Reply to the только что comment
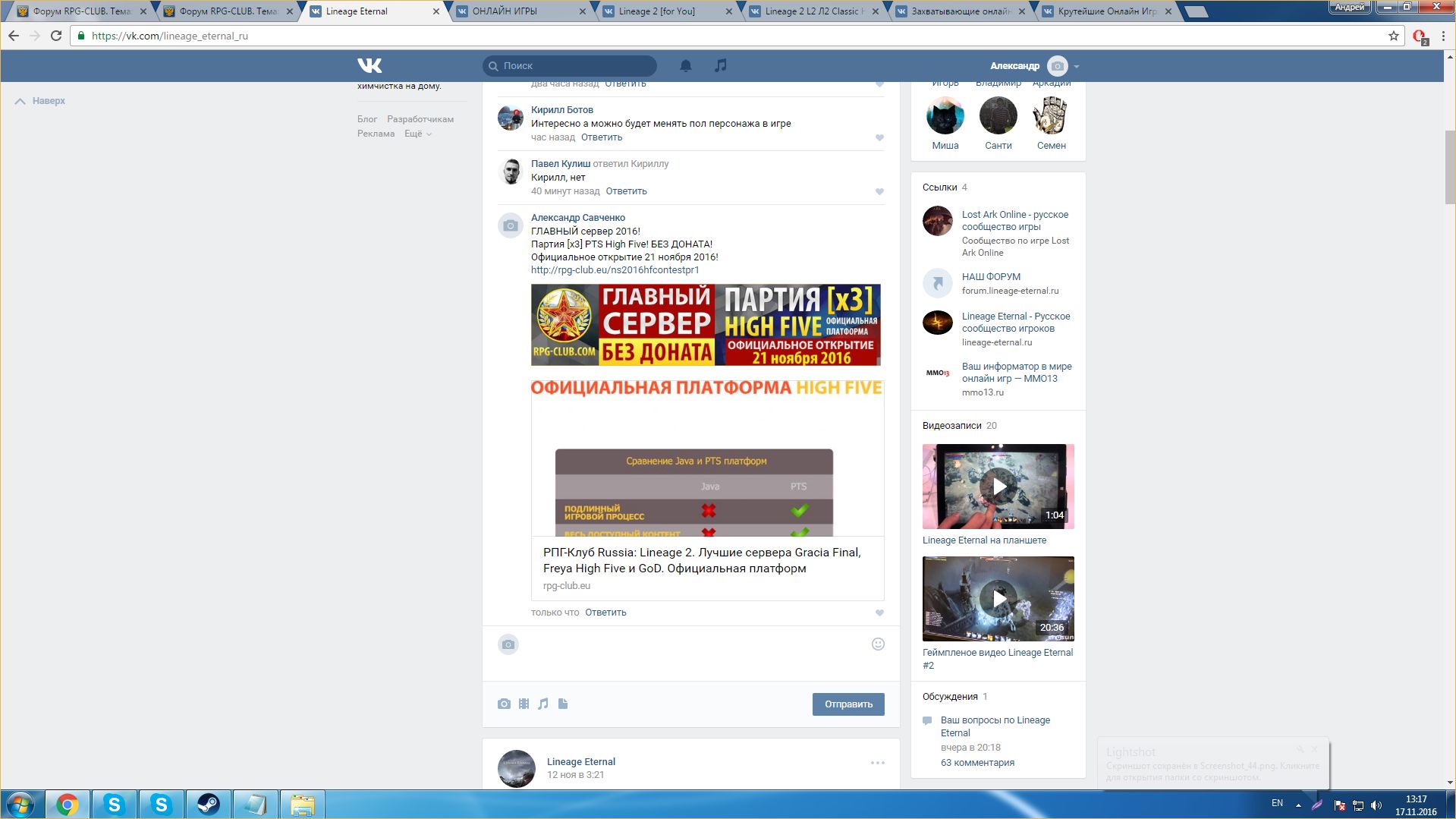The width and height of the screenshot is (1456, 819). (605, 613)
